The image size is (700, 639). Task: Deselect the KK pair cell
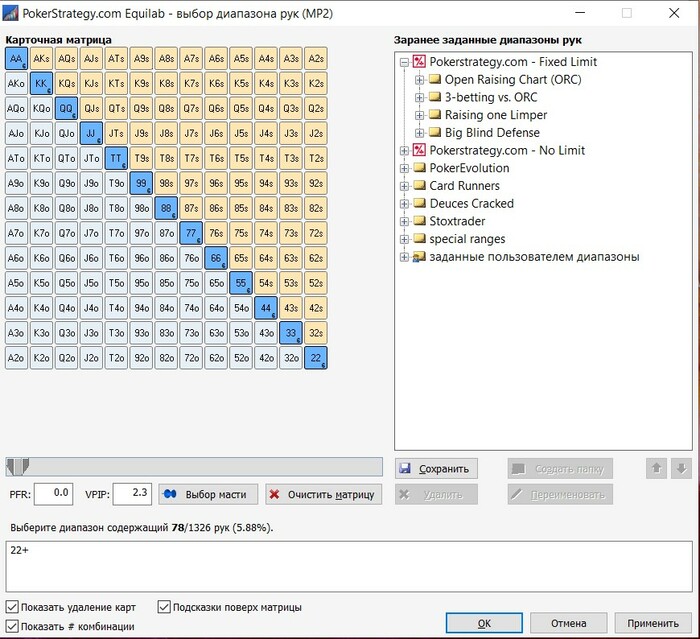(42, 84)
